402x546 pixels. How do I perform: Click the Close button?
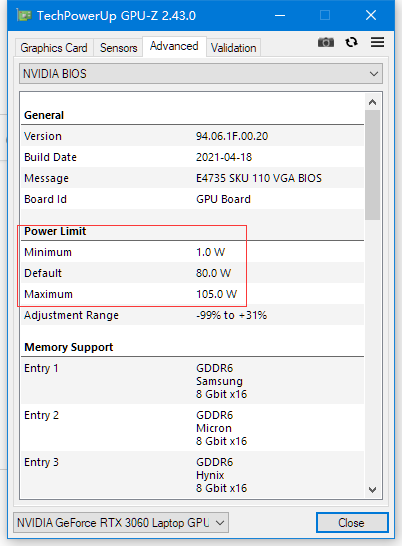352,522
